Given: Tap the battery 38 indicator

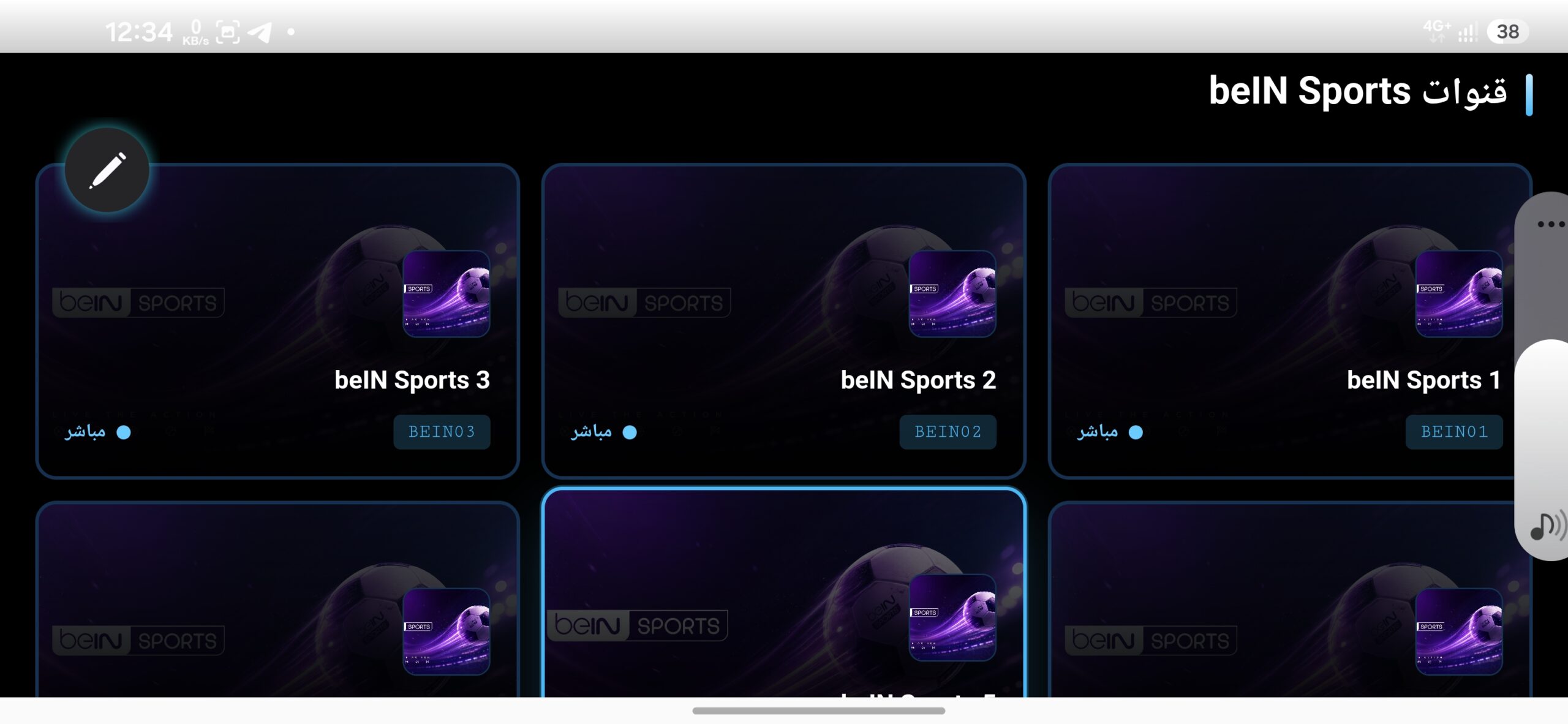Looking at the screenshot, I should point(1507,32).
